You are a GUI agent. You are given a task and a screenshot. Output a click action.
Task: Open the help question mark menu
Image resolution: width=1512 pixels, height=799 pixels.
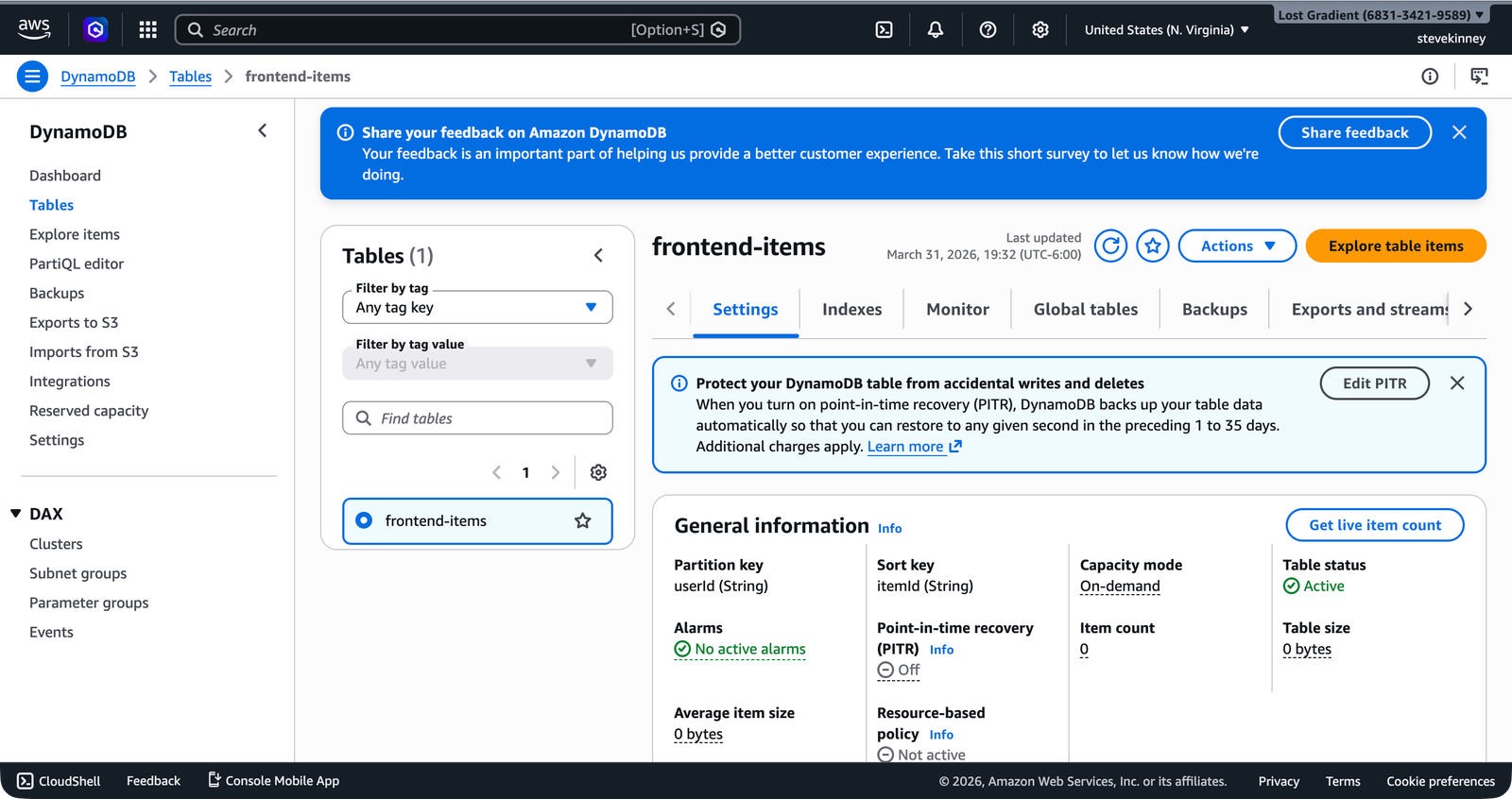coord(988,29)
